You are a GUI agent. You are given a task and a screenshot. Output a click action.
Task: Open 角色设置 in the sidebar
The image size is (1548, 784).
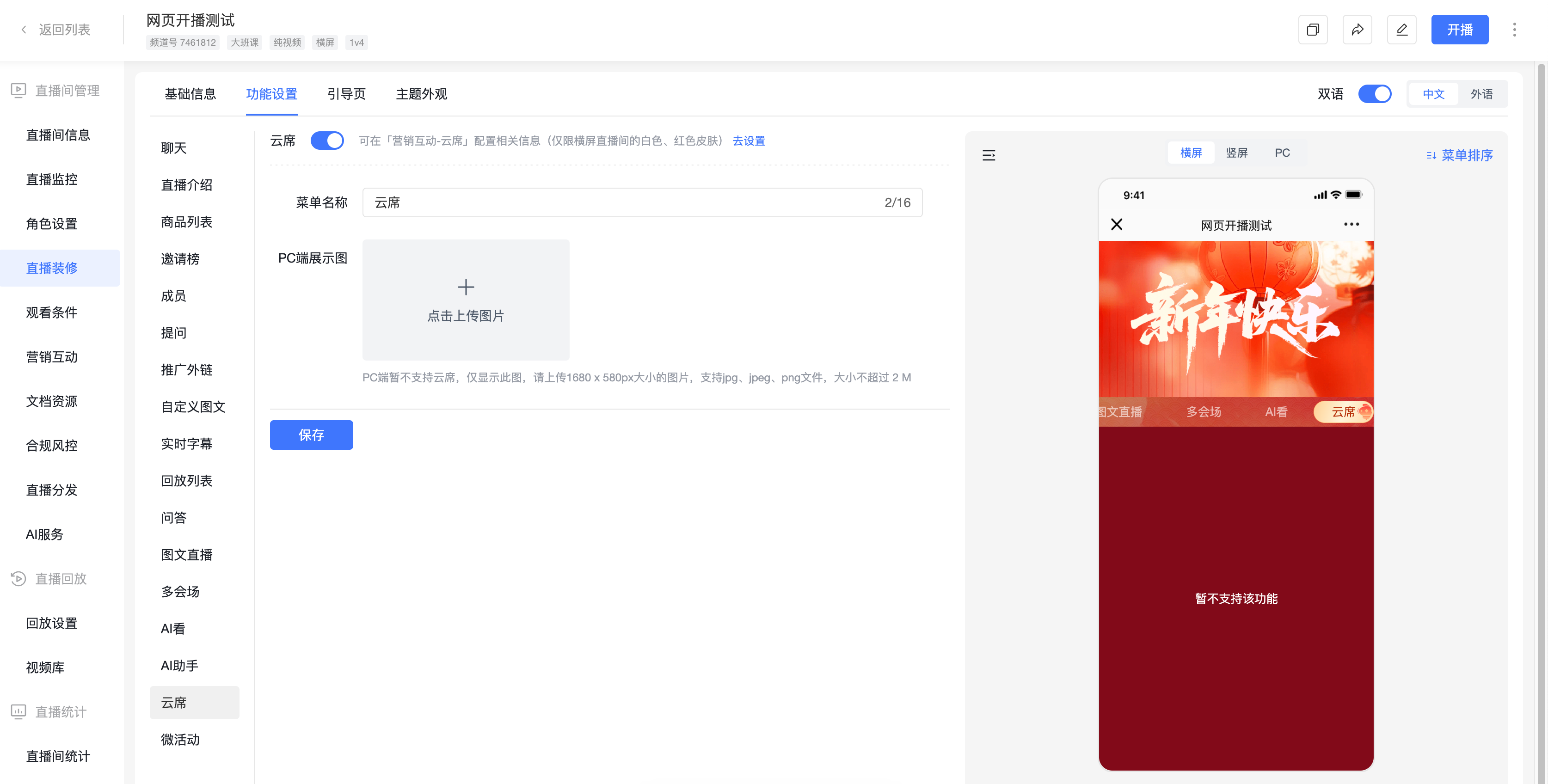click(x=52, y=223)
